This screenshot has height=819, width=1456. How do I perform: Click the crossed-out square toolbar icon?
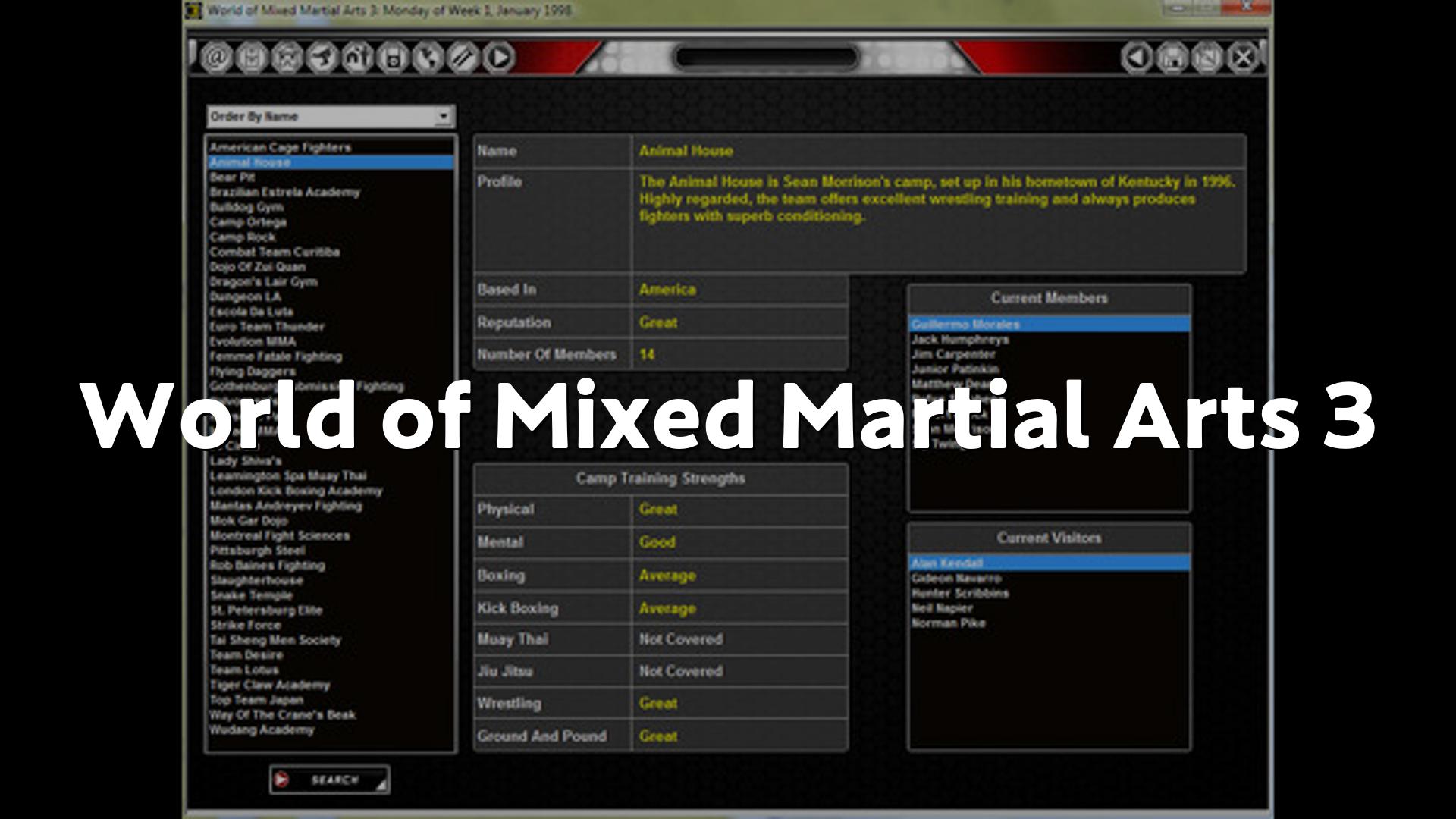point(1207,58)
